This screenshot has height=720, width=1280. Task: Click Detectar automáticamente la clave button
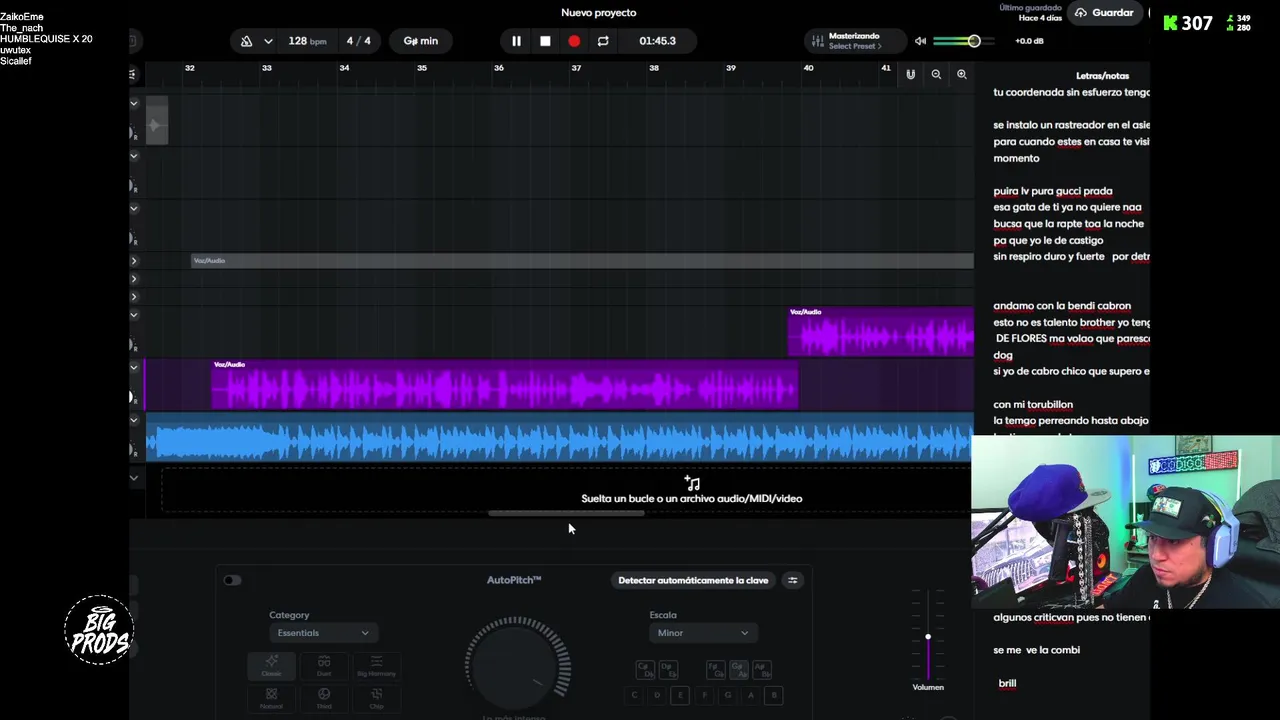click(x=693, y=580)
